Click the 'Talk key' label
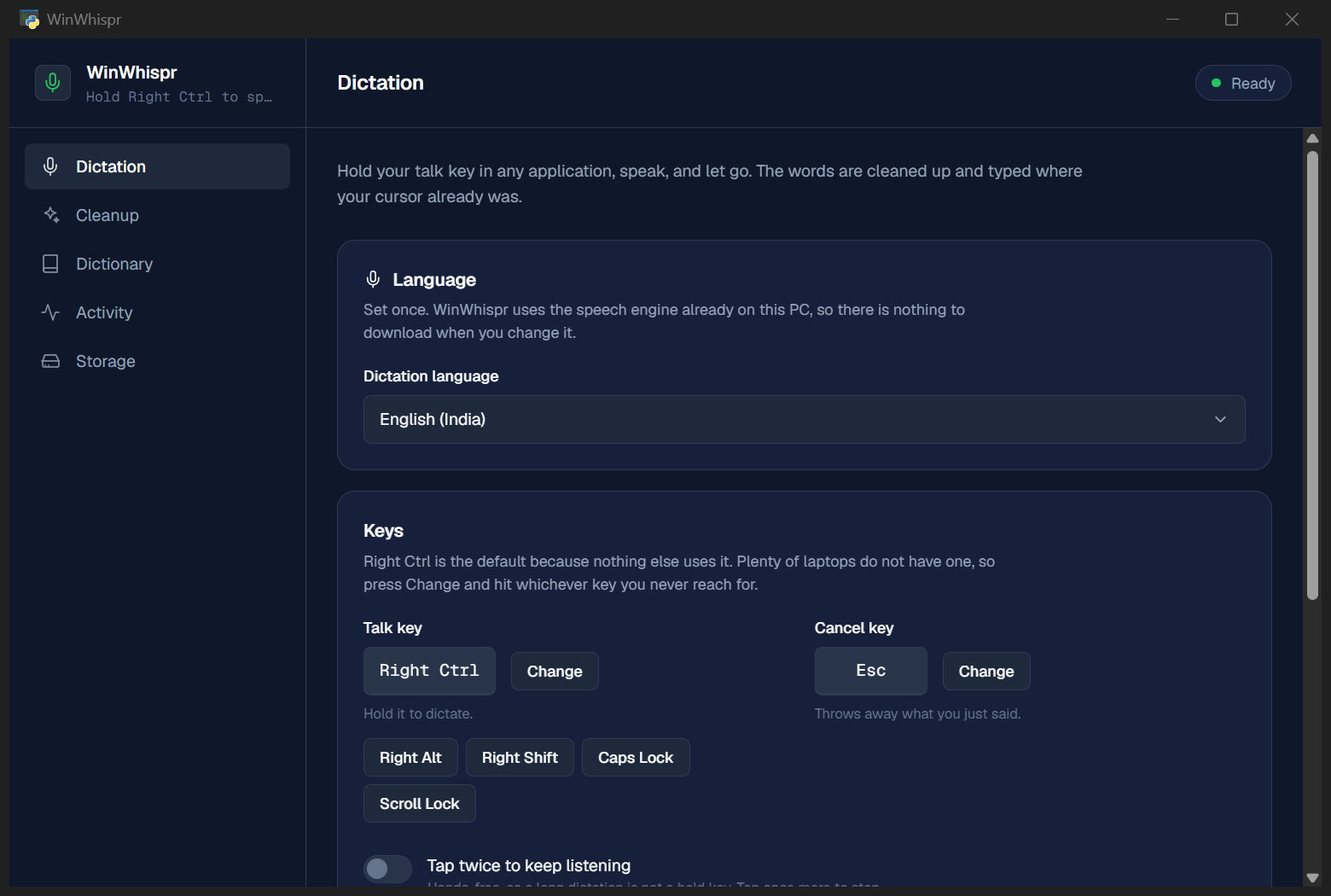The width and height of the screenshot is (1331, 896). [x=392, y=628]
